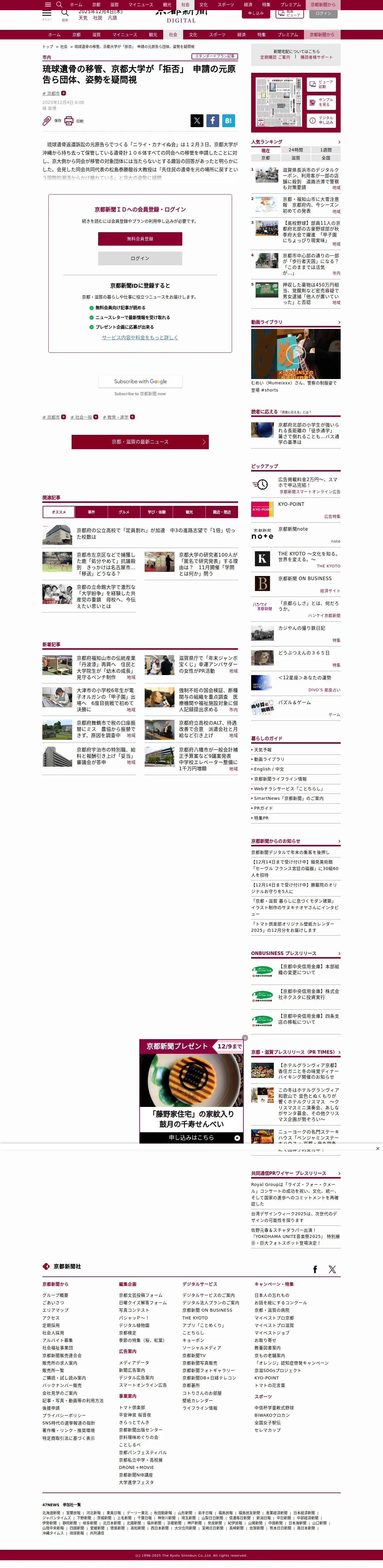Open サービス内容や料金をもっと詳しく link
Screen dimensions: 383x1568
[140, 337]
